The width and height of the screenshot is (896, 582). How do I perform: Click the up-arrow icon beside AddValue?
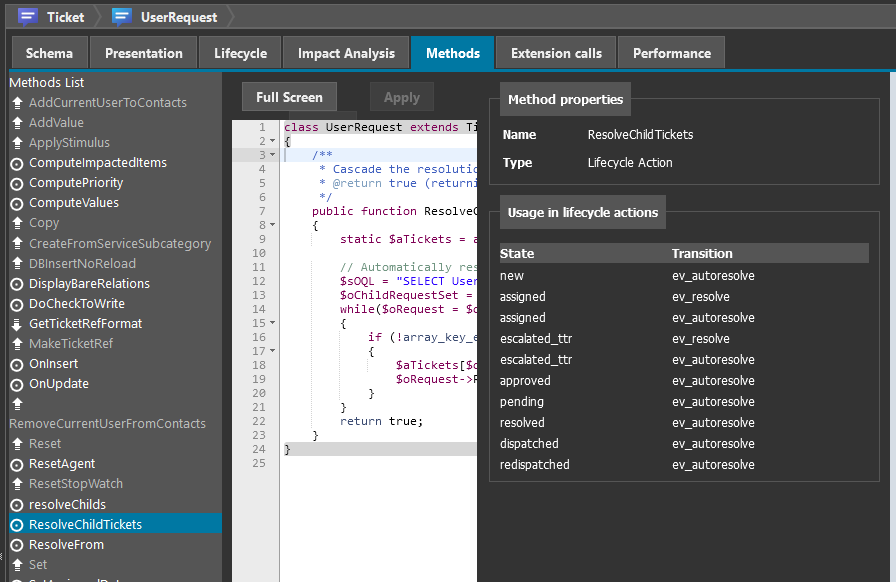[16, 123]
